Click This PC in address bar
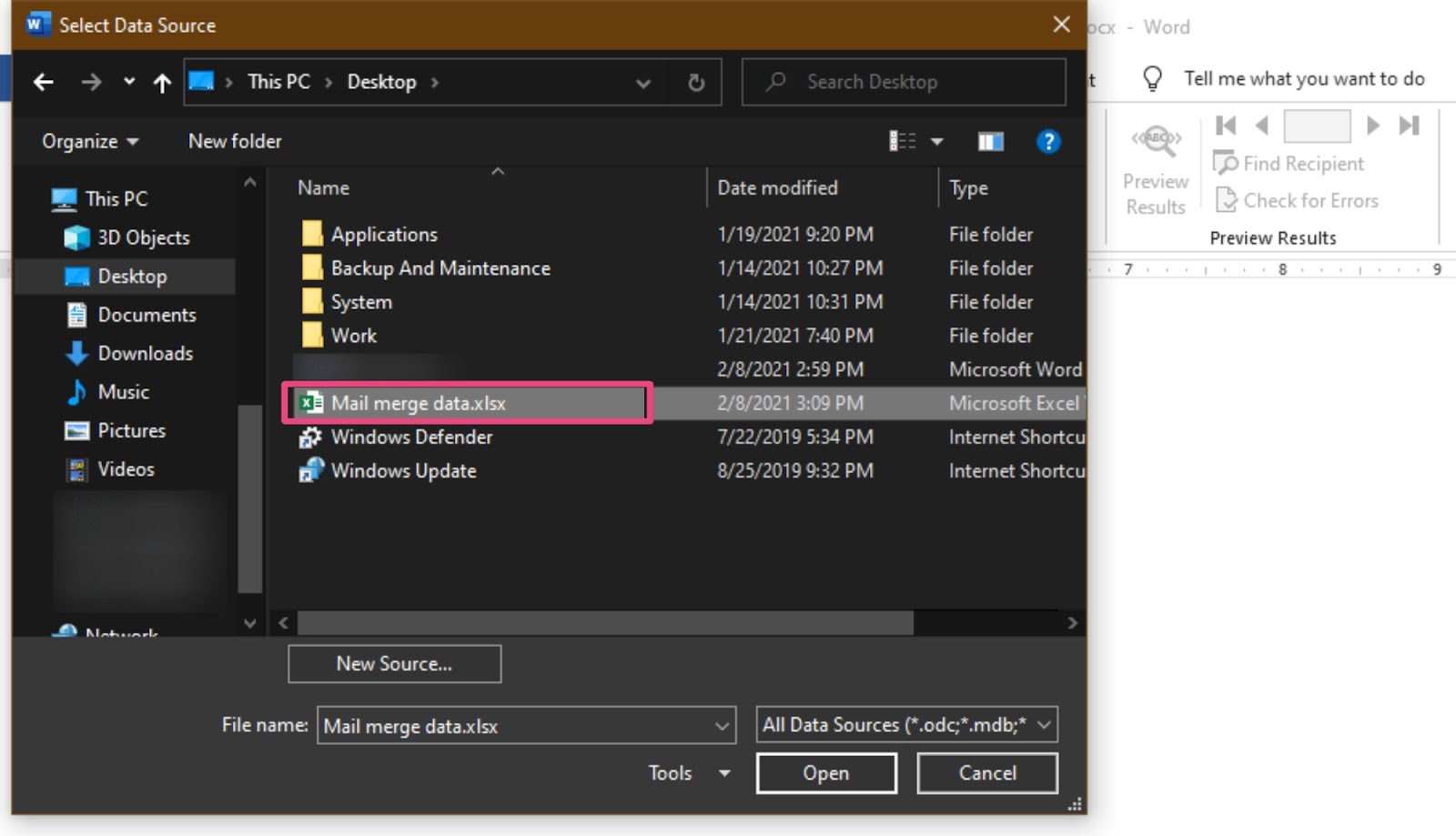Viewport: 1456px width, 836px height. (x=278, y=82)
